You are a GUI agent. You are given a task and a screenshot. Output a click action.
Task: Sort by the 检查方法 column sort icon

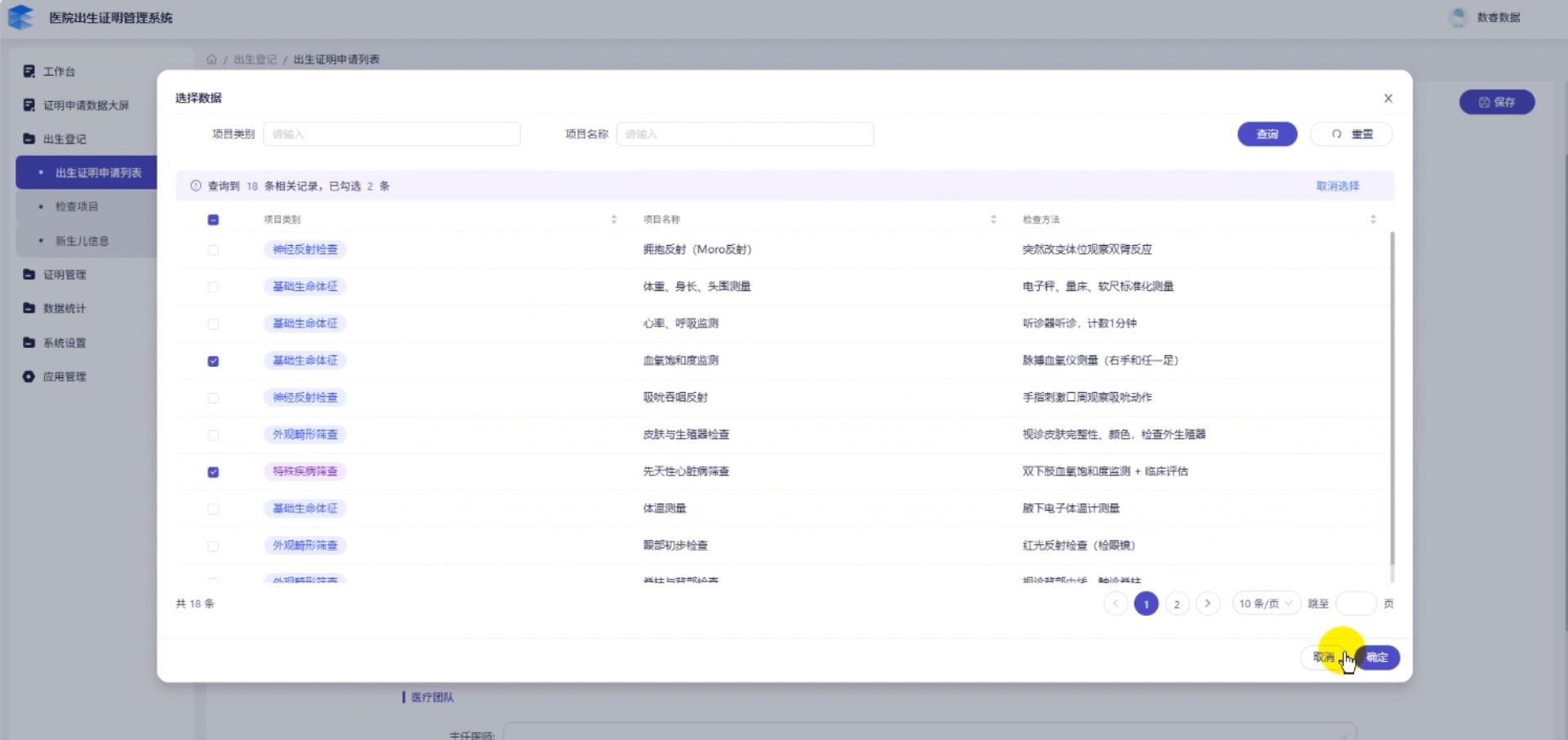tap(1373, 219)
